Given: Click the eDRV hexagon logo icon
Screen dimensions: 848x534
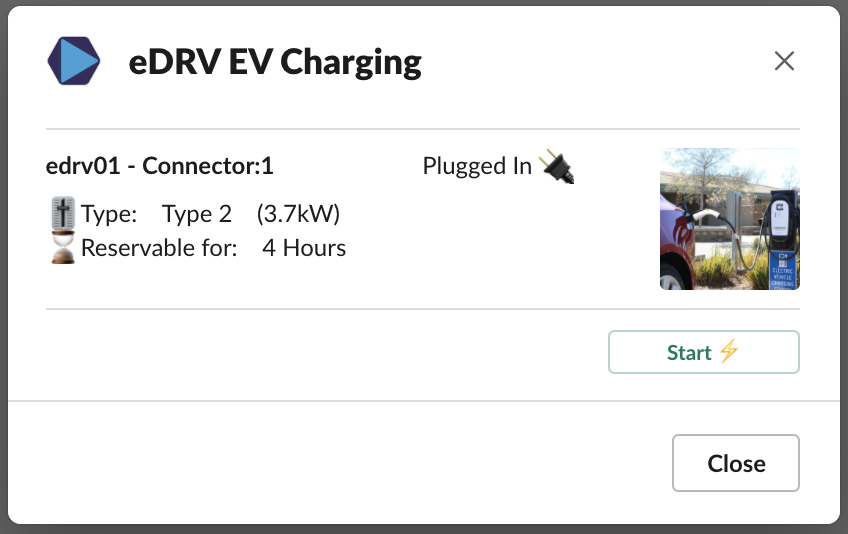Looking at the screenshot, I should [74, 61].
